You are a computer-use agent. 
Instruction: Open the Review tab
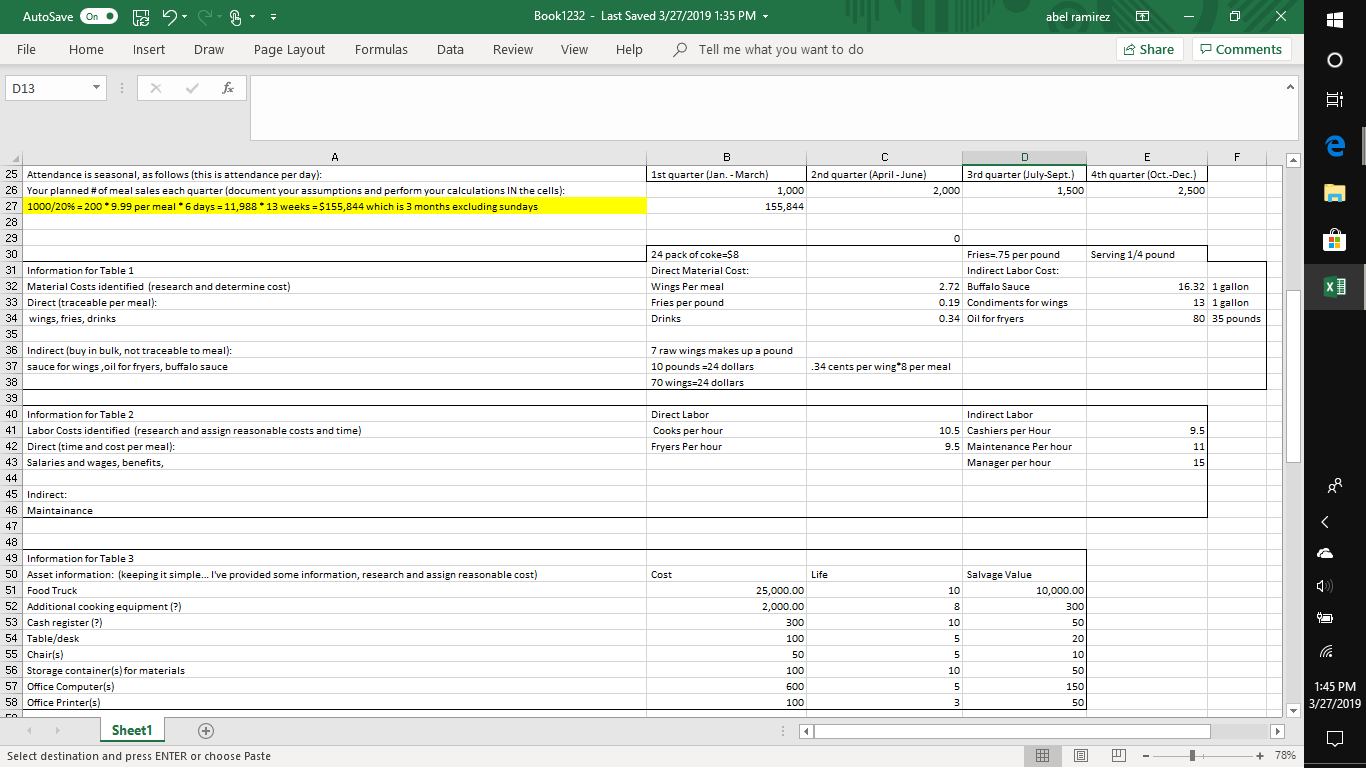pyautogui.click(x=513, y=49)
